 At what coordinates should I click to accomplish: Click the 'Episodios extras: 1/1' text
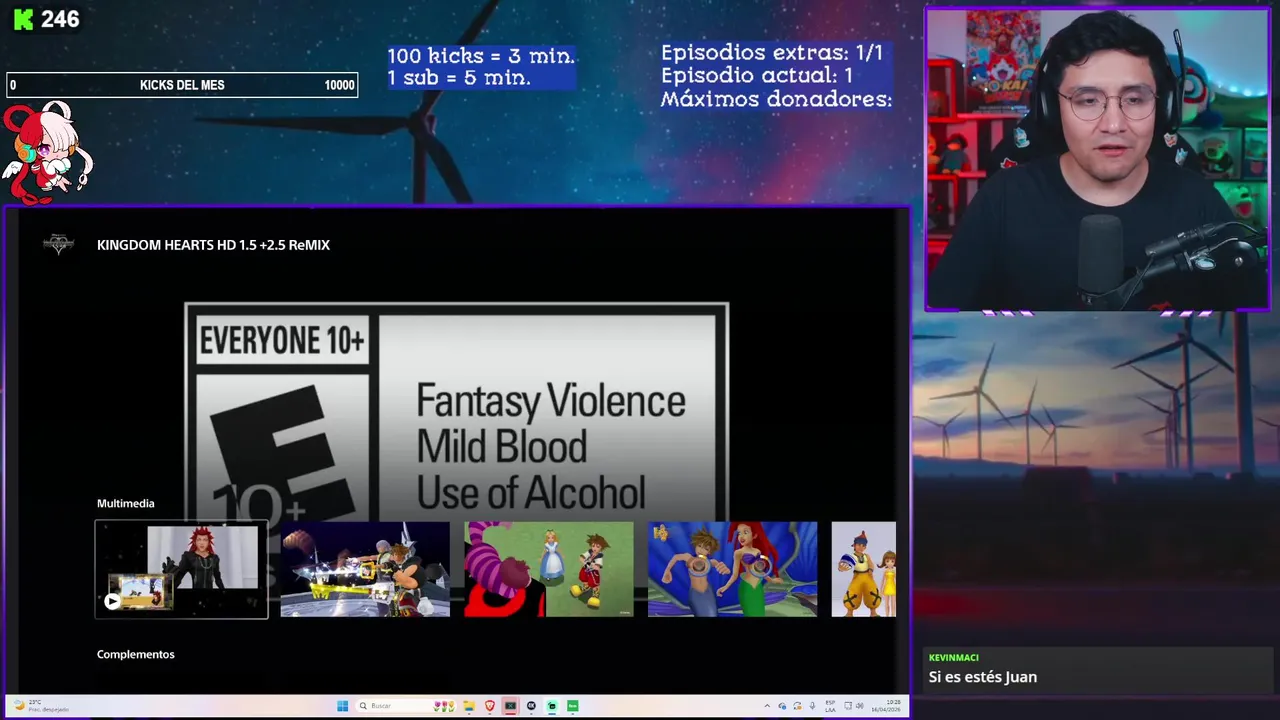(x=772, y=53)
